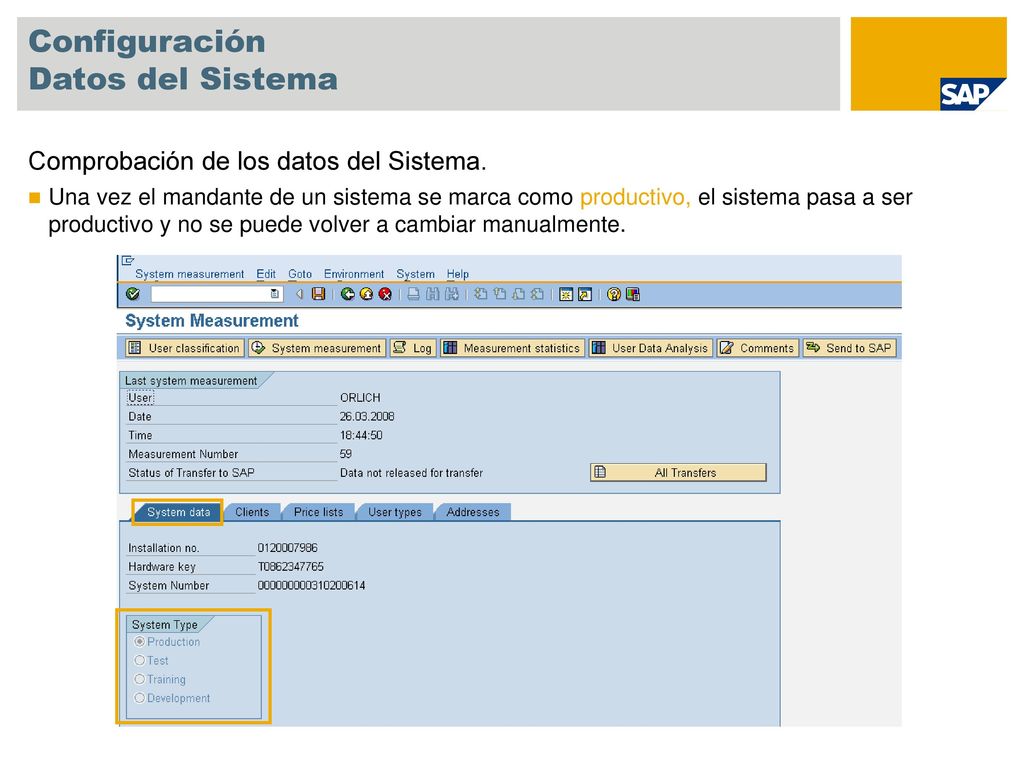Screen dimensions: 1024x768
Task: Click the Last Page icon
Action: pyautogui.click(x=537, y=295)
